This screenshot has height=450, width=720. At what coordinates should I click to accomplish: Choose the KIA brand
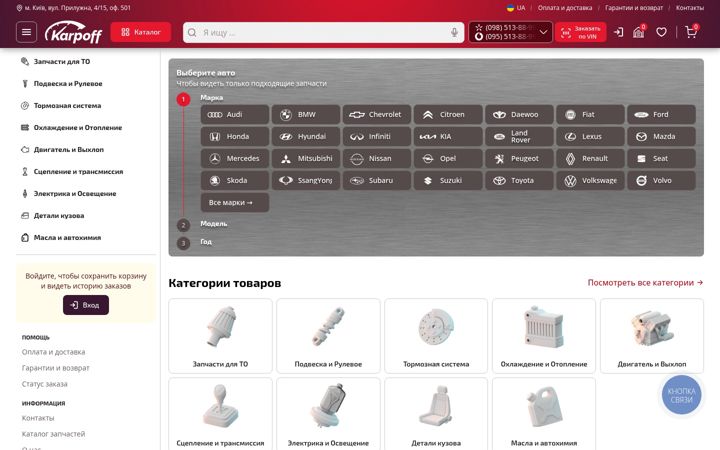[448, 136]
